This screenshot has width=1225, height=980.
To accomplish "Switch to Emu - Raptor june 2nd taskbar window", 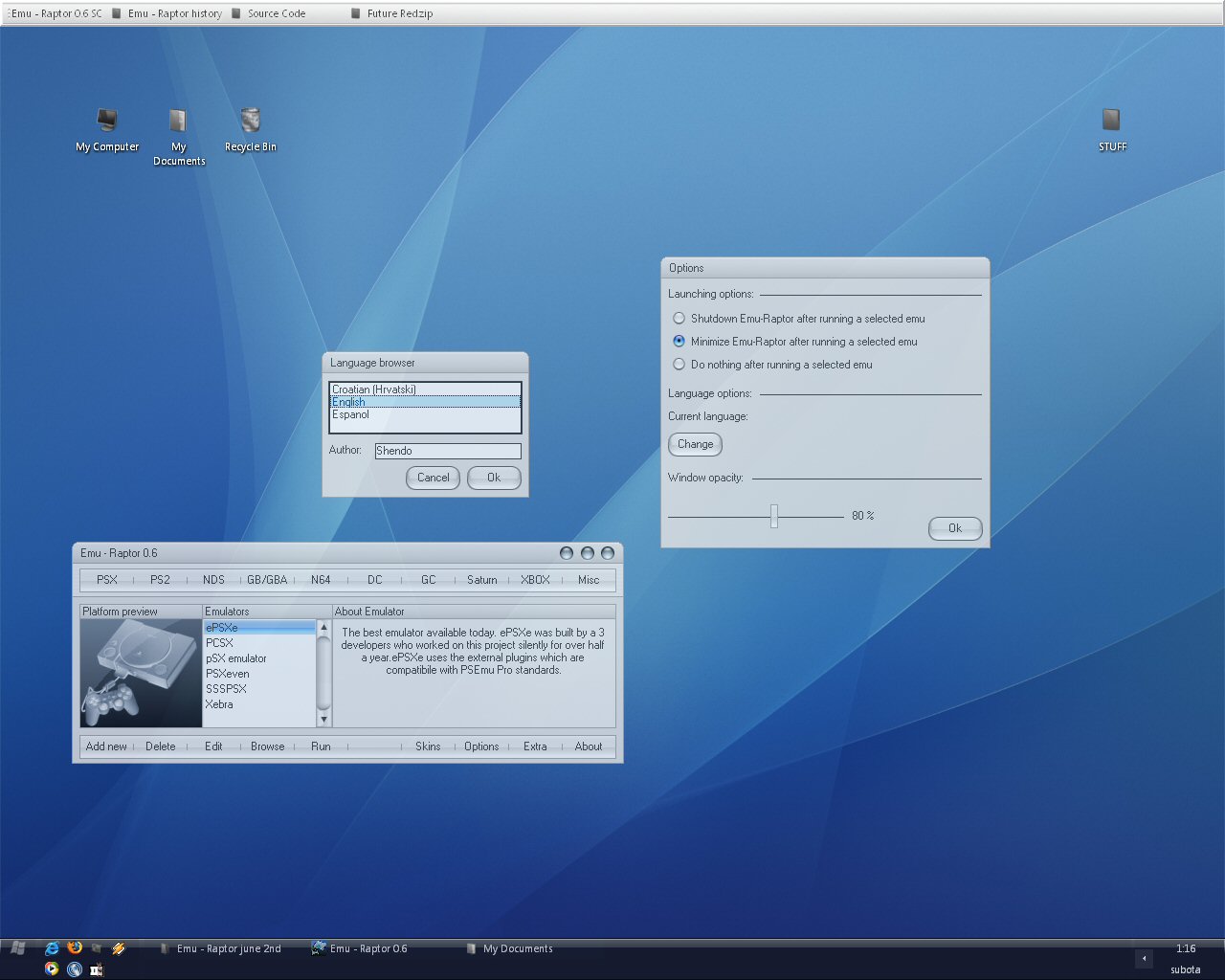I will pyautogui.click(x=221, y=948).
